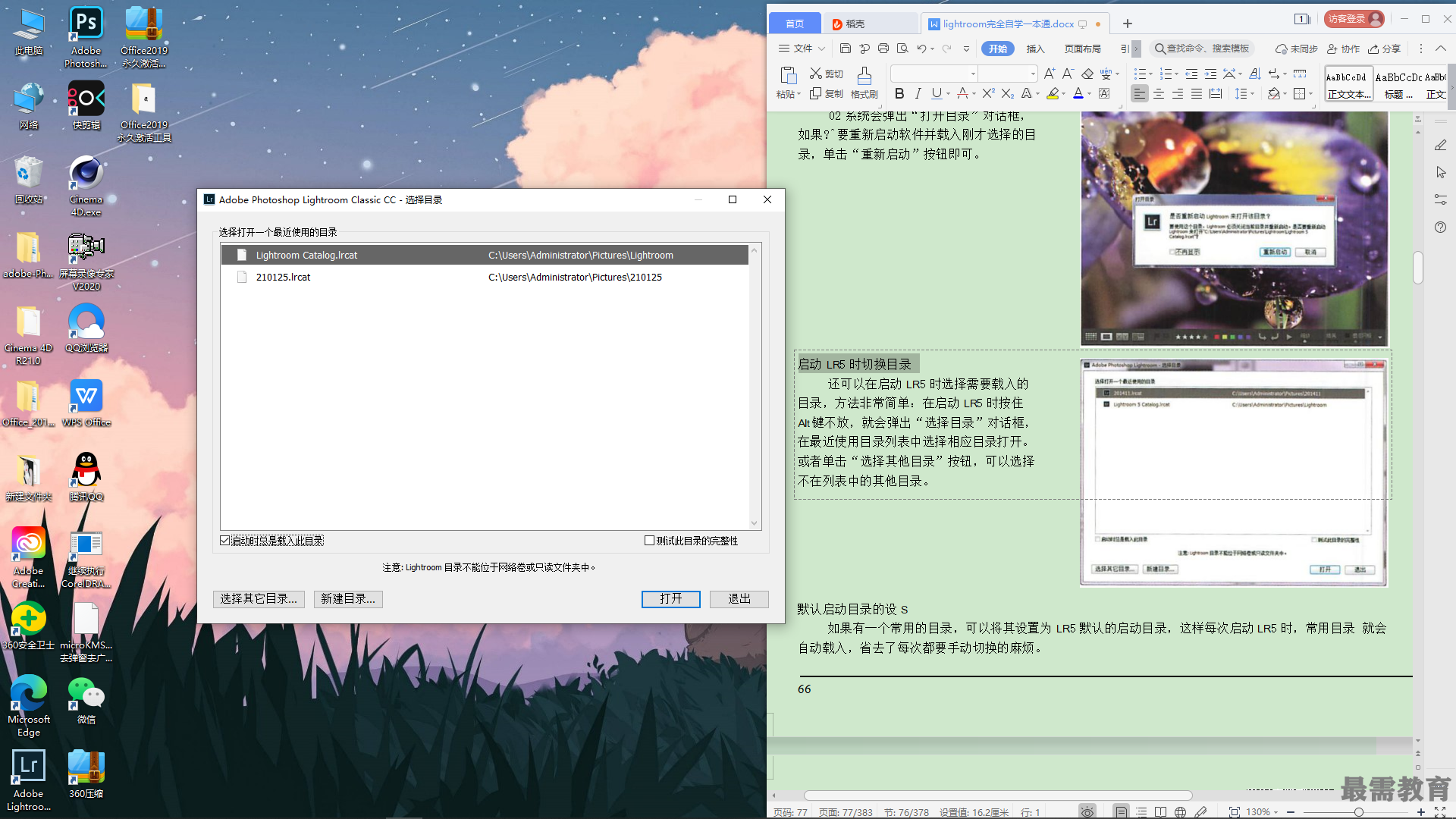Click the print preview icon in WPS
Screen dimensions: 1456x819
902,49
